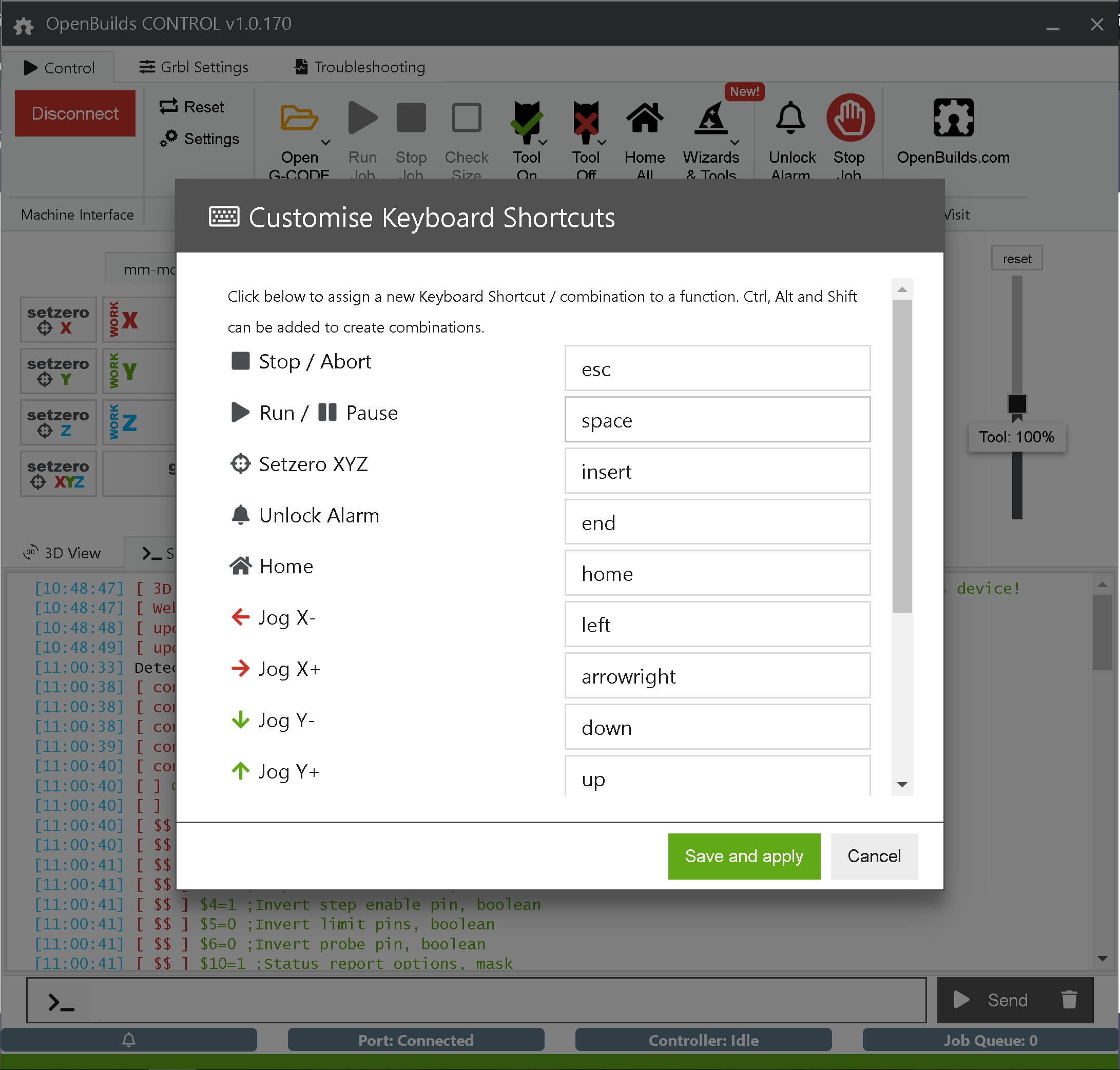Click the Jog X- shortcut field
1120x1070 pixels.
tap(717, 624)
